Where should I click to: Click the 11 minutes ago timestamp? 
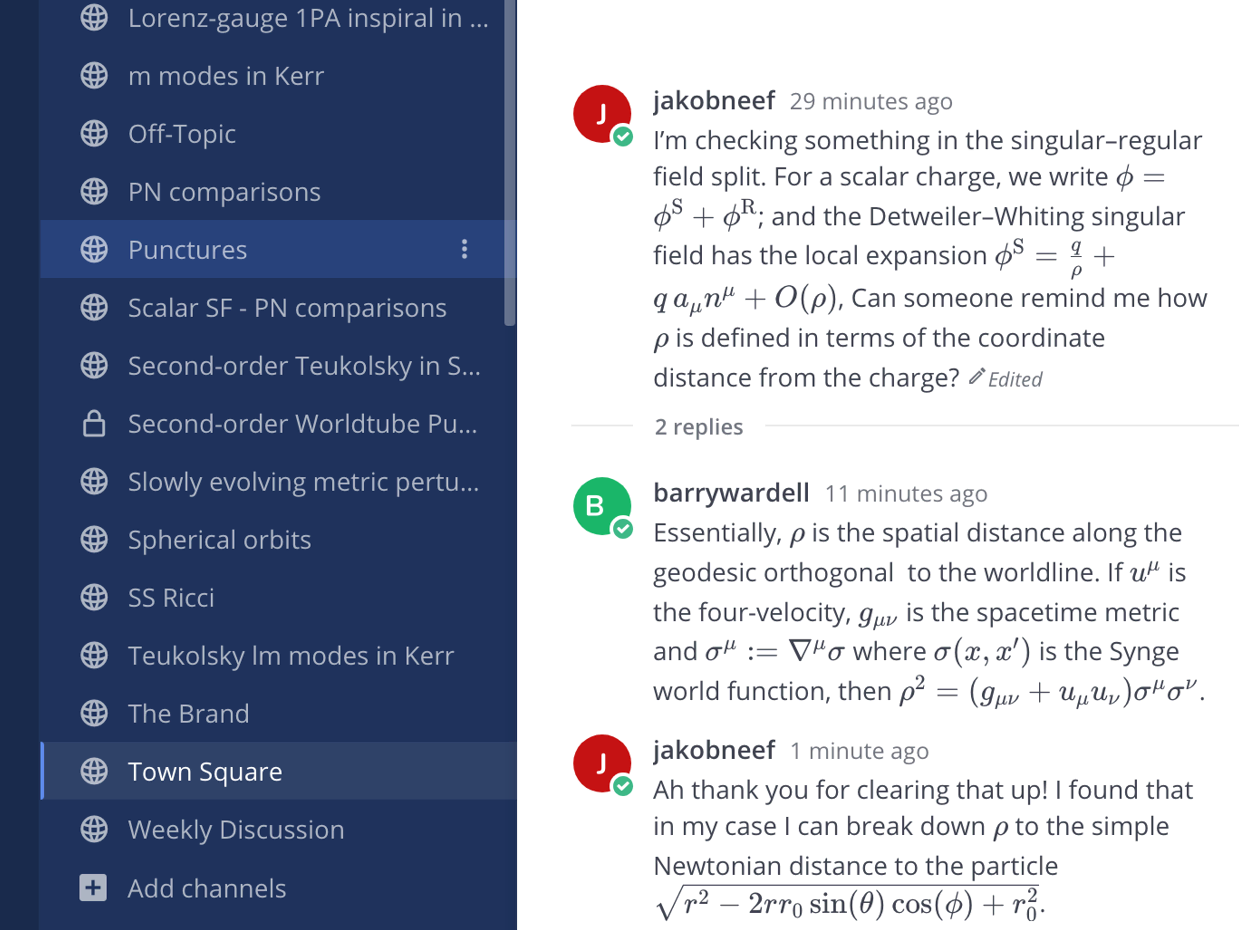click(x=905, y=494)
